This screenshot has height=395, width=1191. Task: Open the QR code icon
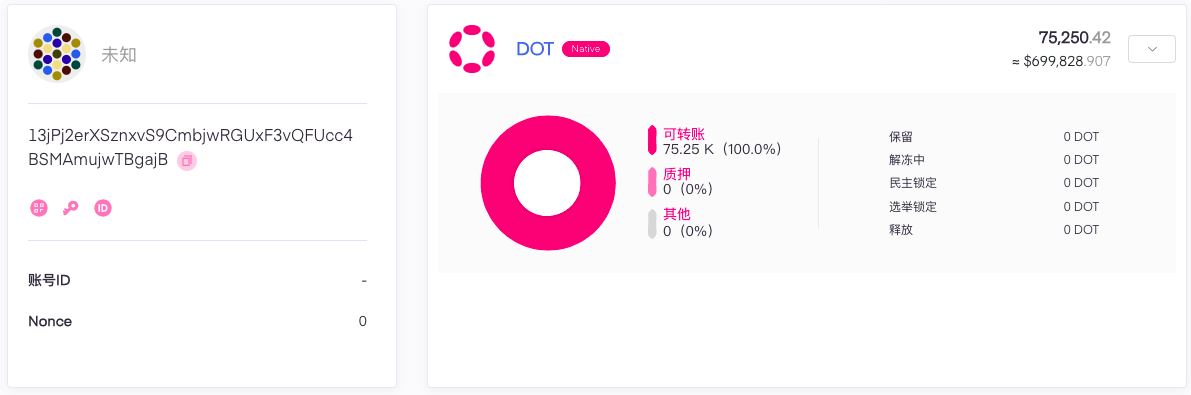point(39,207)
